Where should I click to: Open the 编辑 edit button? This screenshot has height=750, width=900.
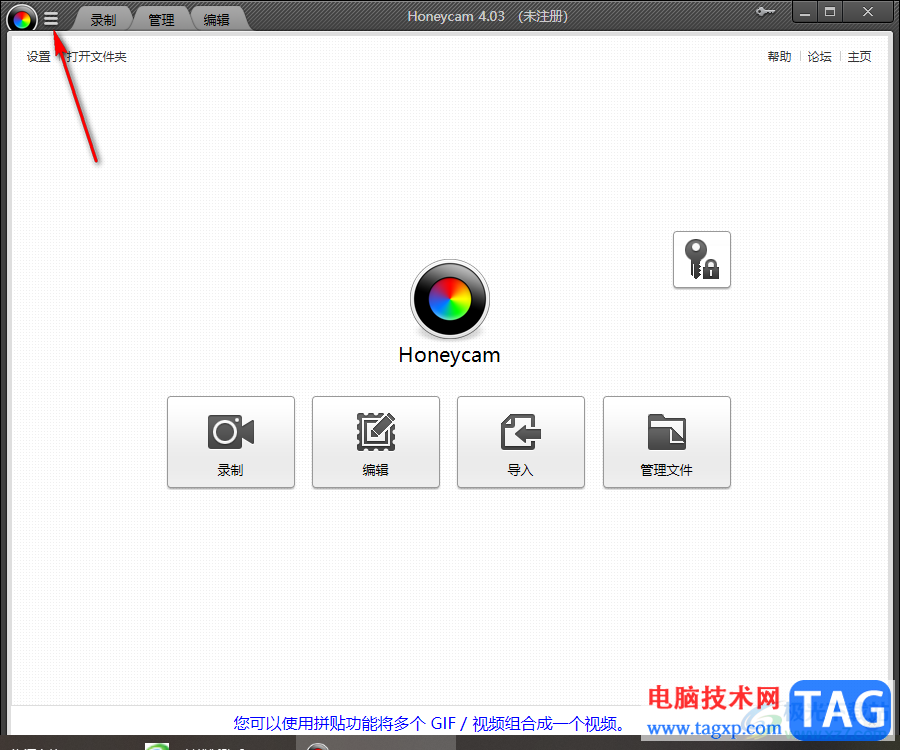(x=376, y=442)
